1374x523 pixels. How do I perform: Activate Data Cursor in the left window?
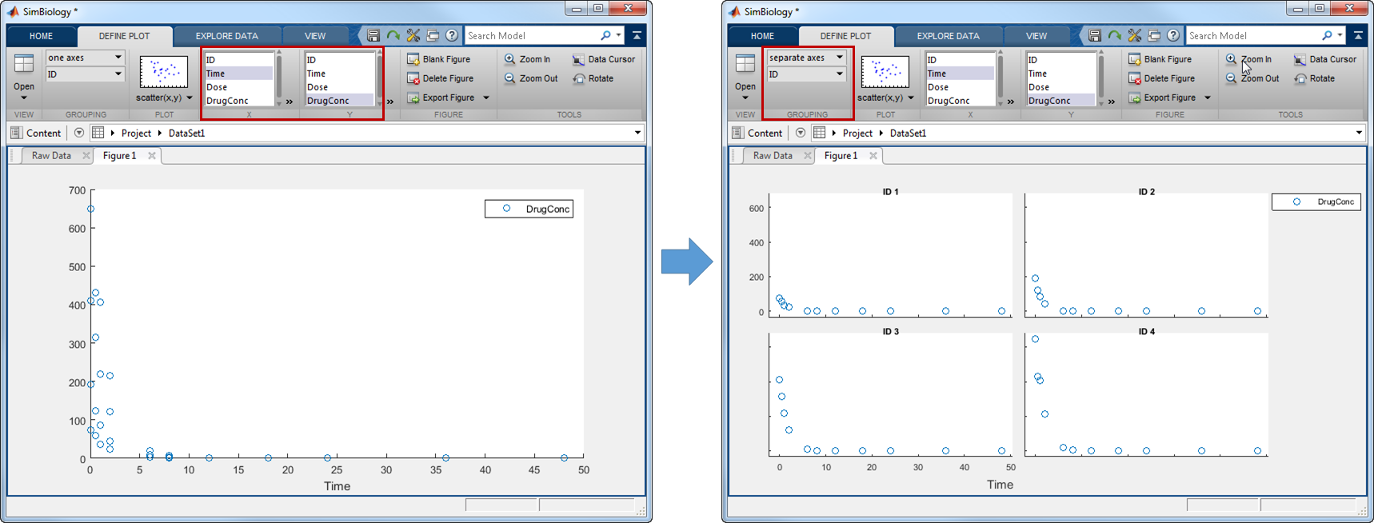604,59
